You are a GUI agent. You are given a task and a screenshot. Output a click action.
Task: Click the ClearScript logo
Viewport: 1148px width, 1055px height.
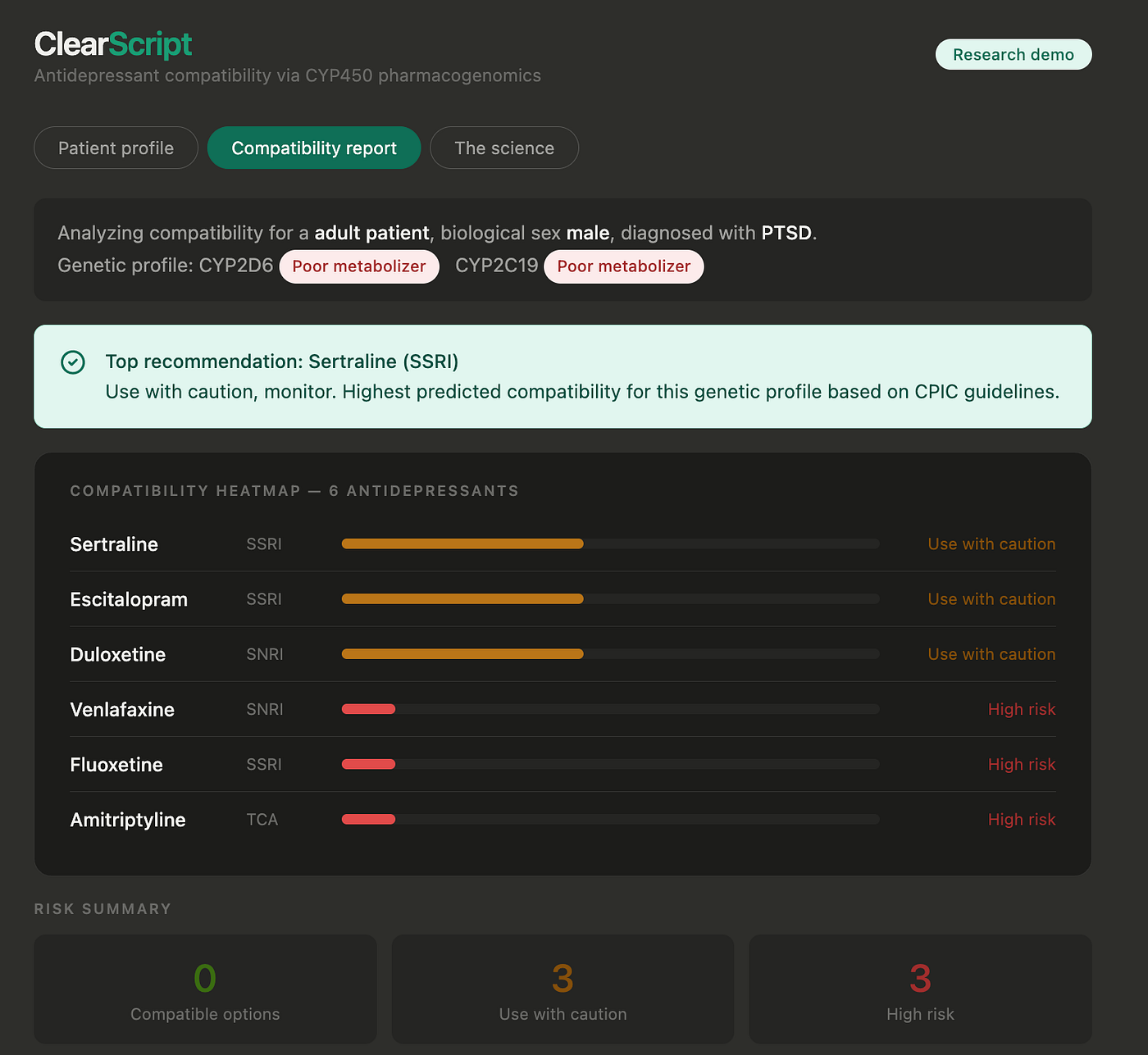[x=113, y=44]
